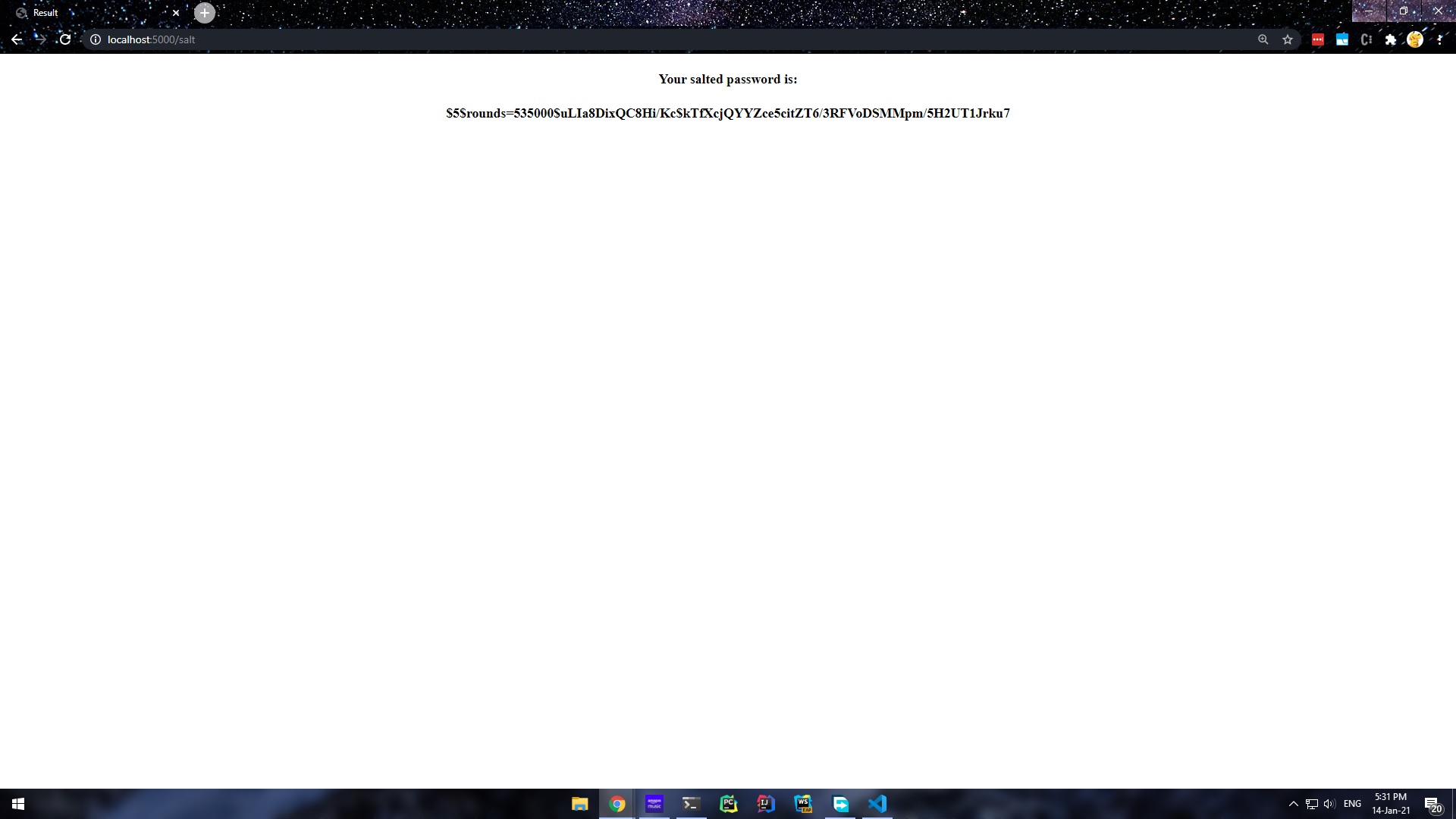Click the Pikachu profile avatar
Image resolution: width=1456 pixels, height=819 pixels.
(1415, 39)
